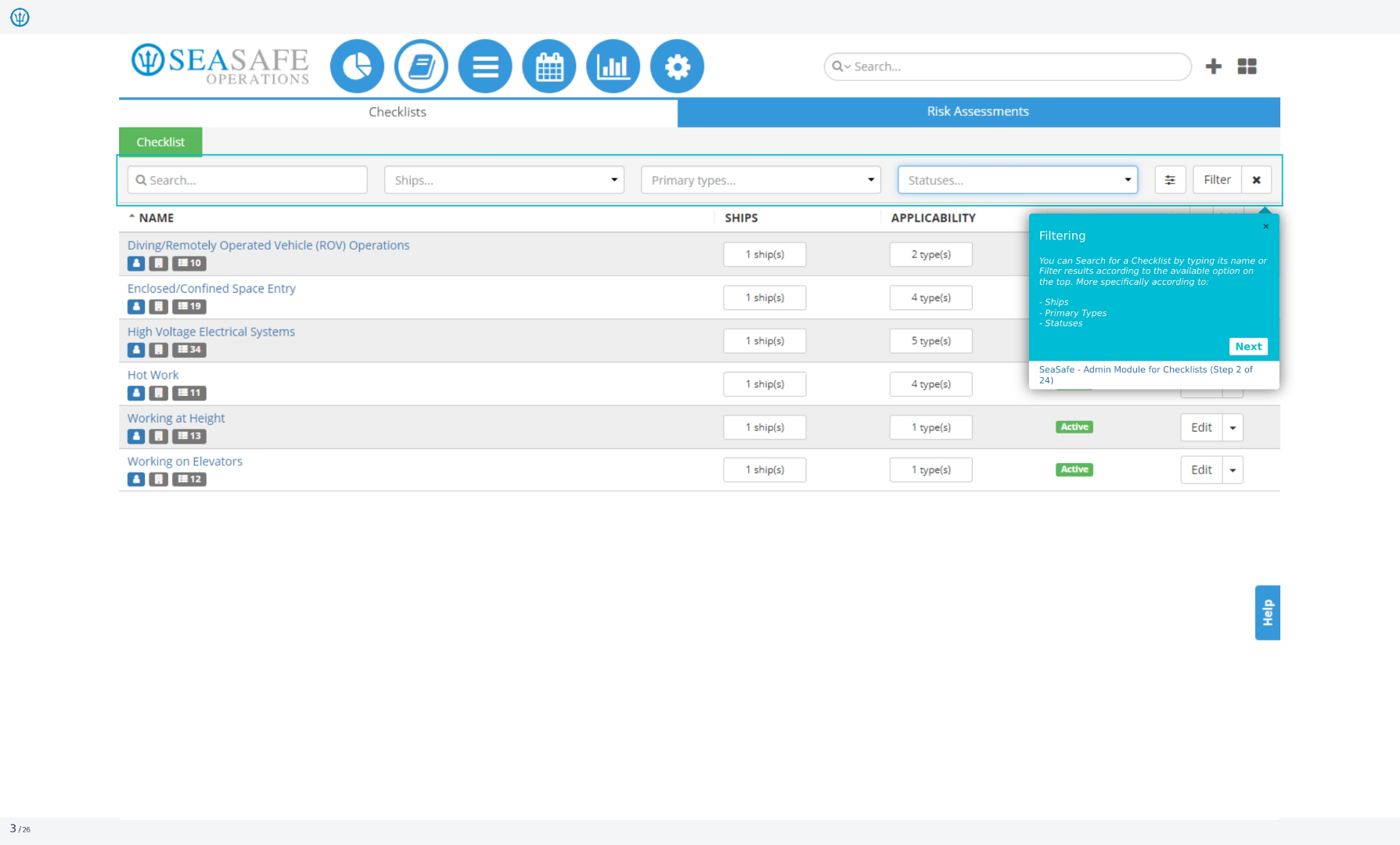The height and width of the screenshot is (845, 1400).
Task: Open the Help side tab
Action: [1268, 613]
